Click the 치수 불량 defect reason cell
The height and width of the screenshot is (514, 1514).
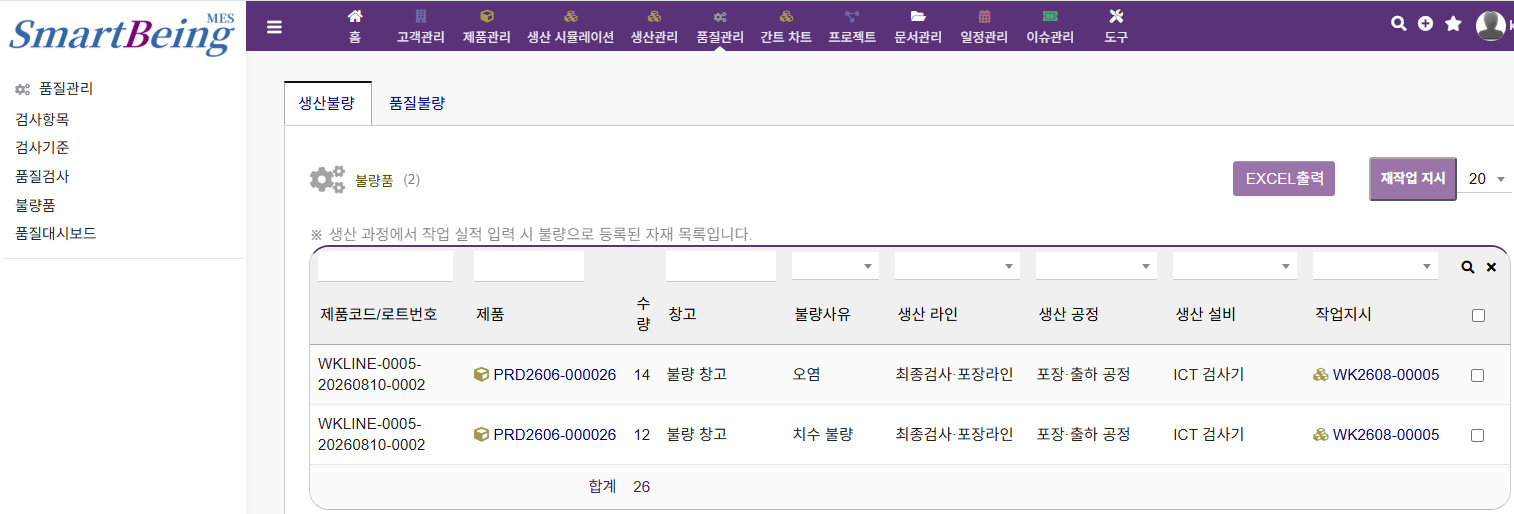click(823, 435)
